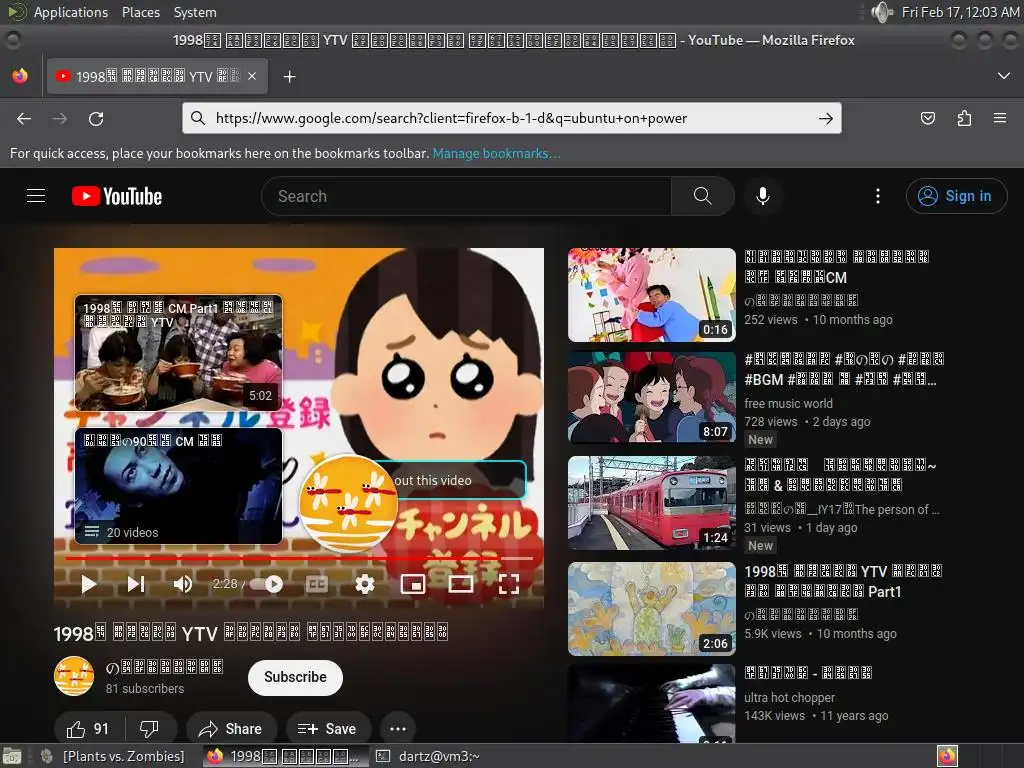Viewport: 1024px width, 768px height.
Task: Click Firefox icon in bottom-right tray
Action: tap(947, 756)
